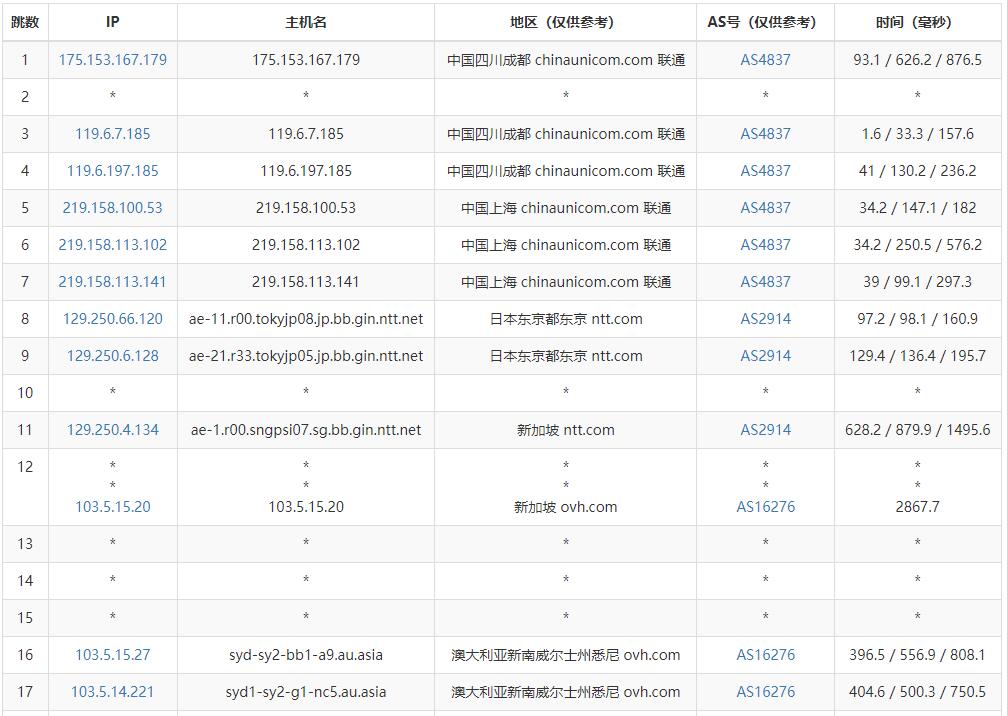This screenshot has height=716, width=1007.
Task: Click time value 34.2 / 250.5 / 576.2
Action: 917,245
